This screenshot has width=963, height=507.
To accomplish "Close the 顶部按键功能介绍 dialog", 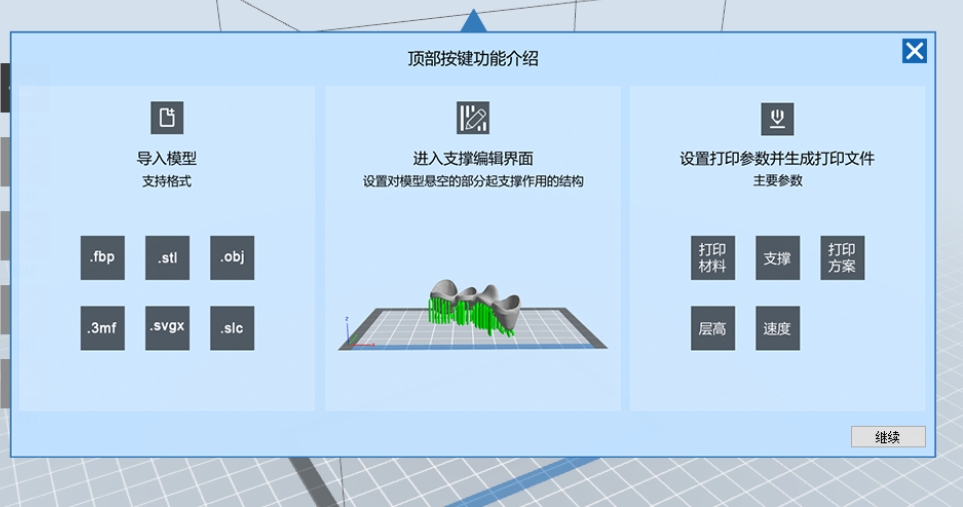I will 914,51.
